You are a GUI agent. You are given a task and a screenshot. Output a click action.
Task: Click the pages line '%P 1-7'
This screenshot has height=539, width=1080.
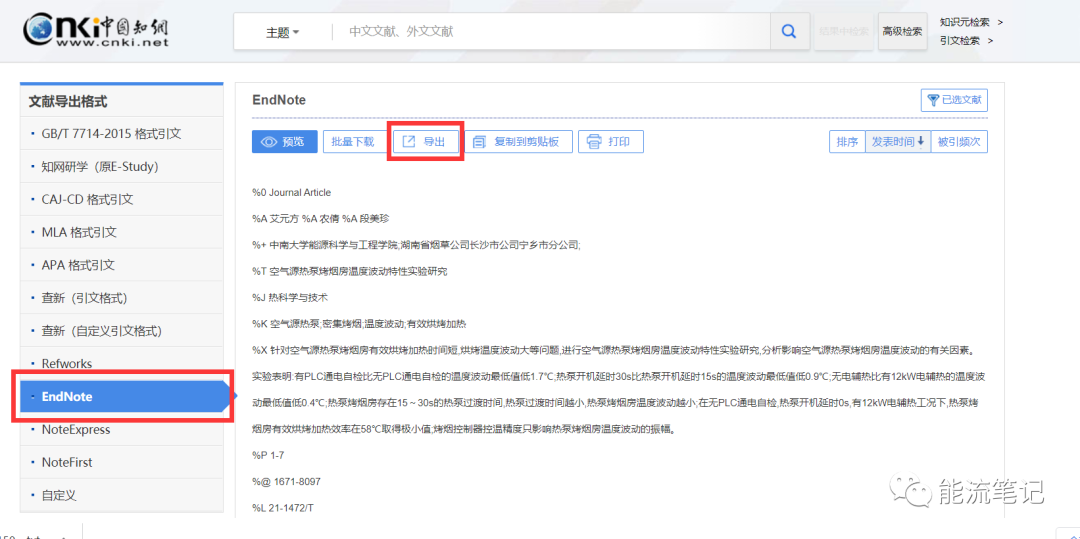tap(268, 456)
